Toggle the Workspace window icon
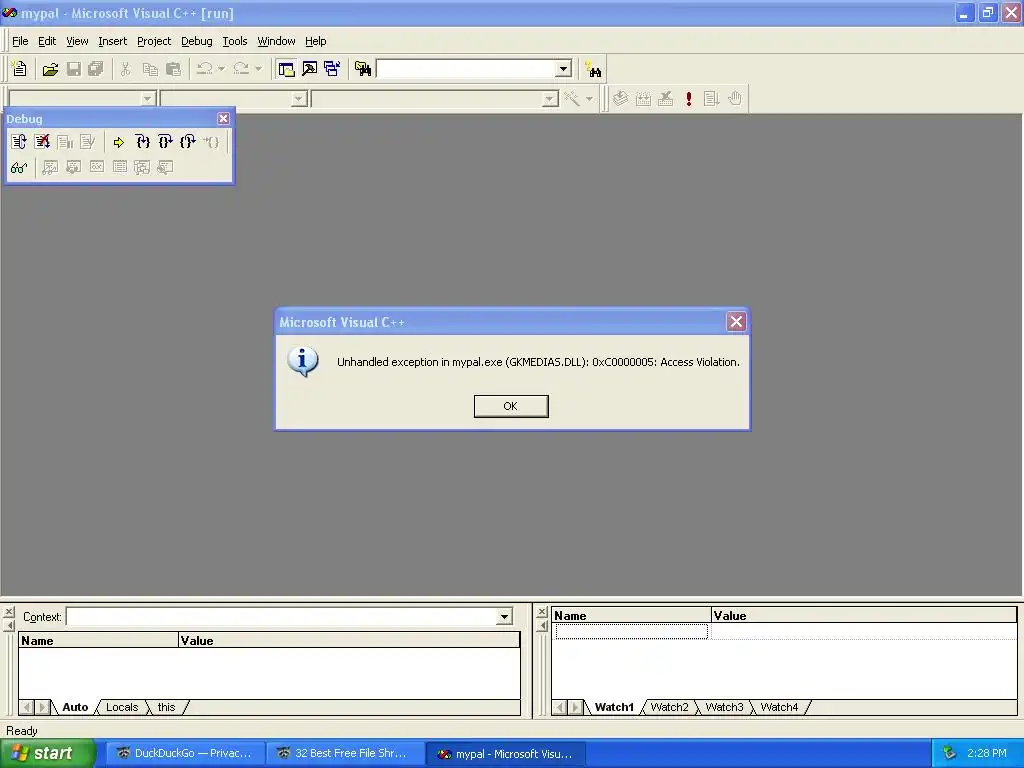This screenshot has width=1024, height=768. [286, 69]
